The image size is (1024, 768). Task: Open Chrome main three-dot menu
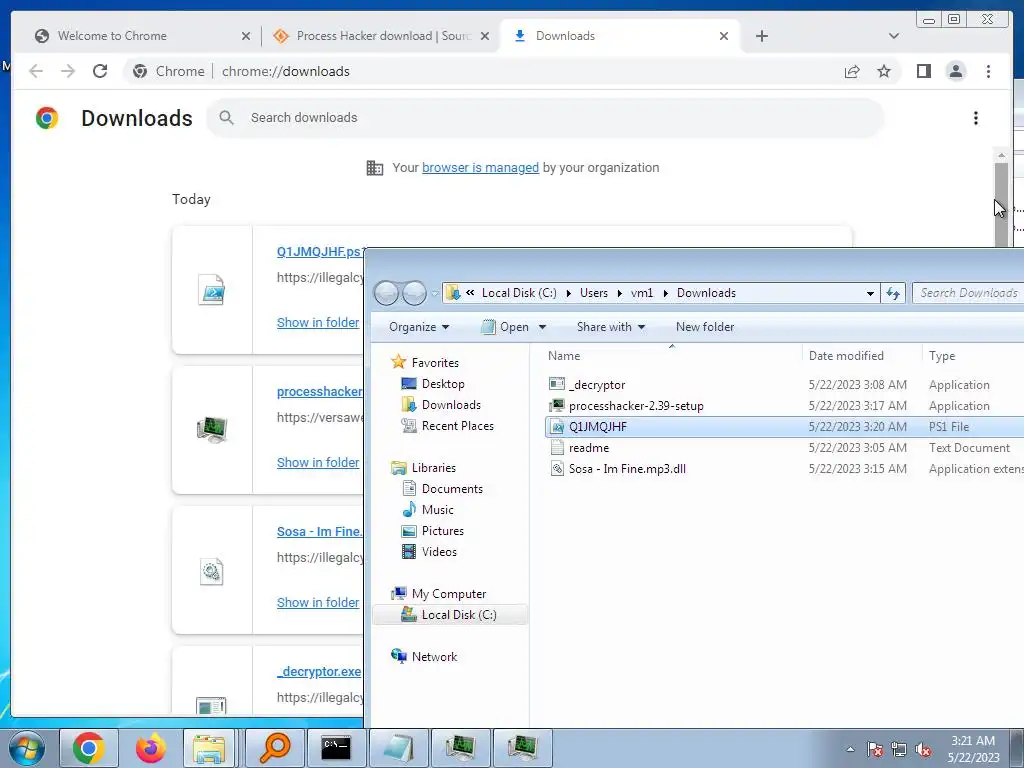(988, 71)
